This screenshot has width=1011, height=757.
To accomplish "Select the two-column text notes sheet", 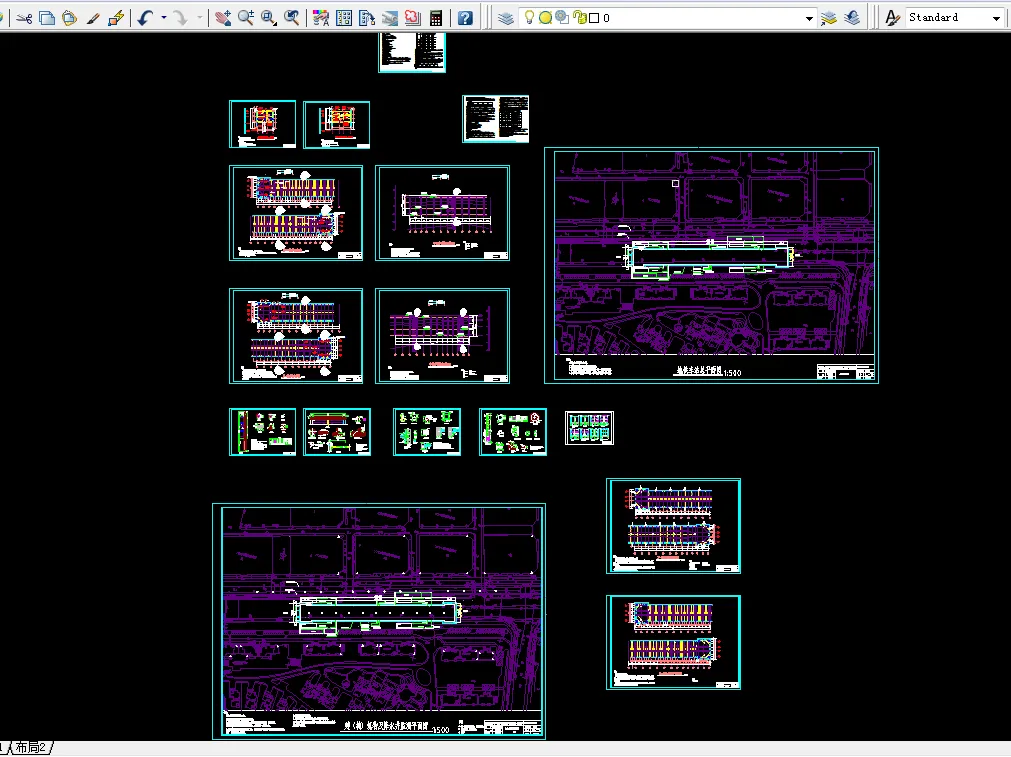I will coord(496,119).
